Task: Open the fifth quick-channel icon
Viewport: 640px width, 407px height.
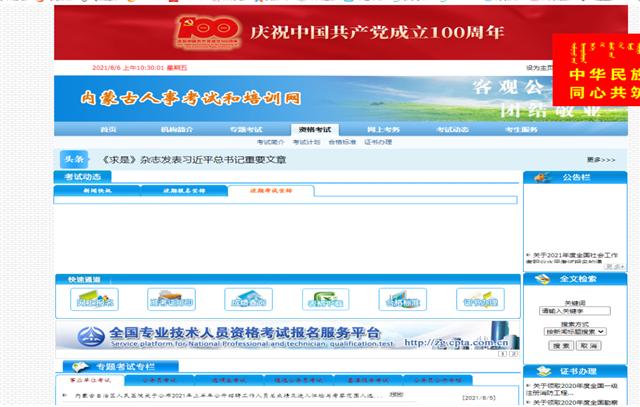Action: coord(400,299)
